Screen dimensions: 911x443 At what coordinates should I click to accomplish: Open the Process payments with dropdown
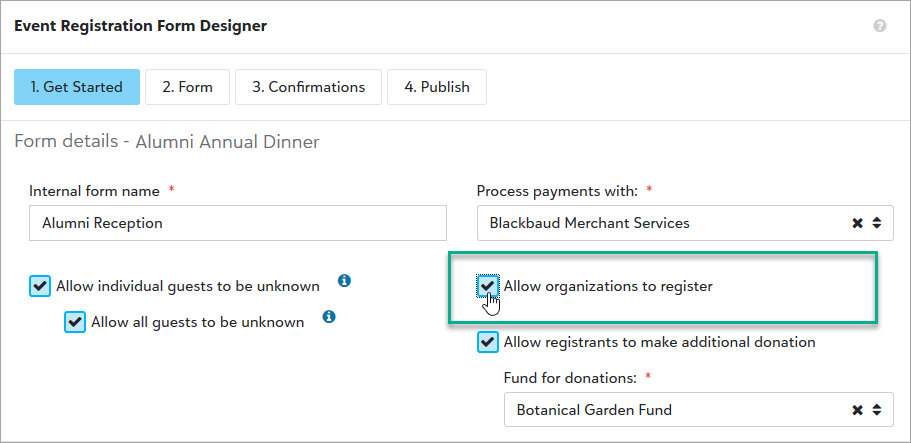[x=685, y=223]
